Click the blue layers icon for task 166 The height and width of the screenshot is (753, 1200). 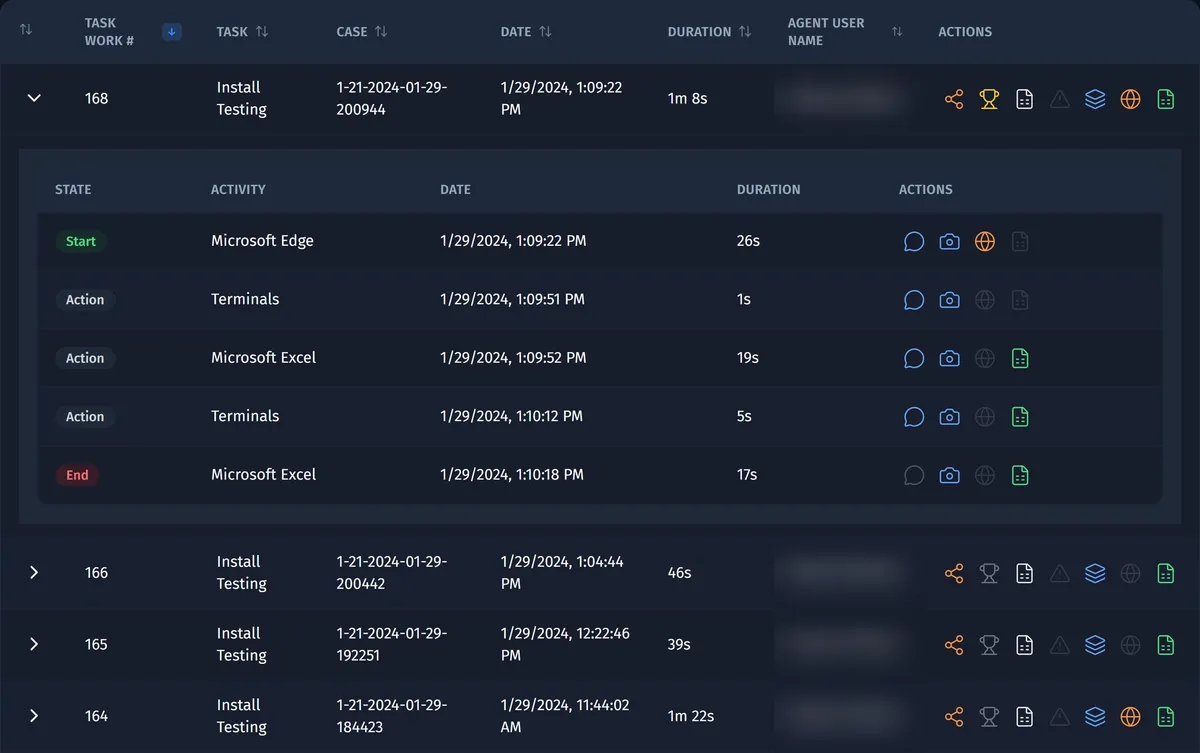[x=1095, y=573]
